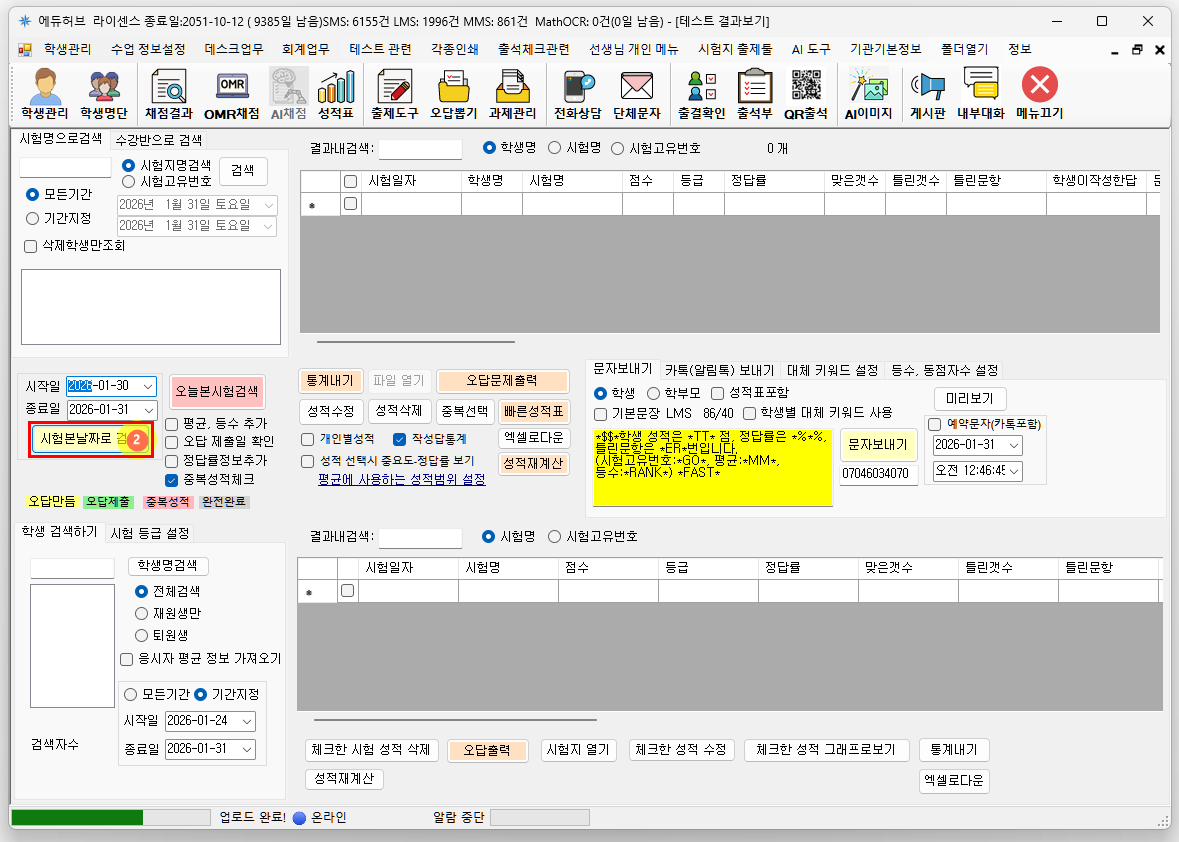Open the 학생관리 toolbar icon

tap(45, 94)
